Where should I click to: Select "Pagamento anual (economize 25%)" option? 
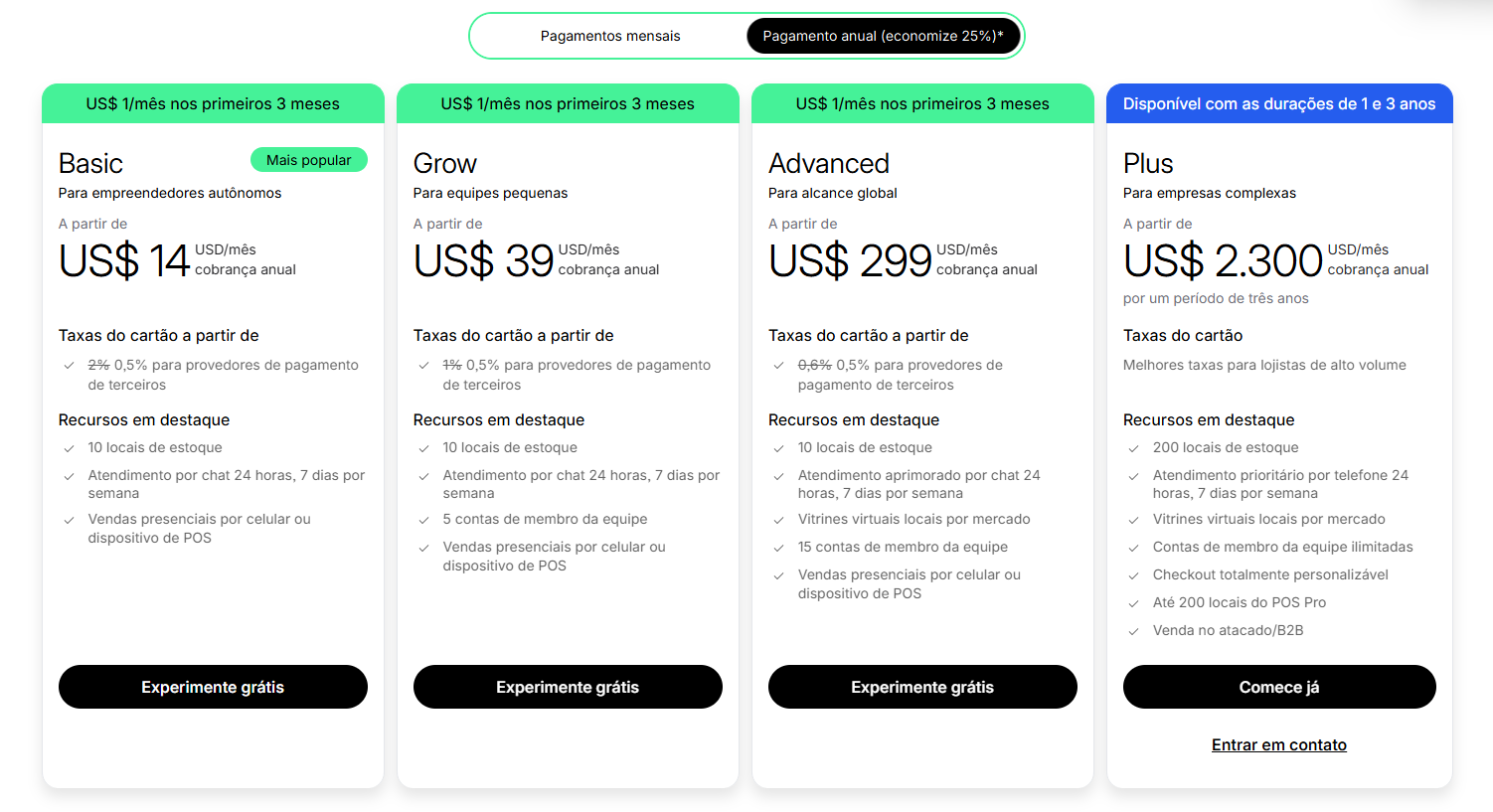click(884, 35)
